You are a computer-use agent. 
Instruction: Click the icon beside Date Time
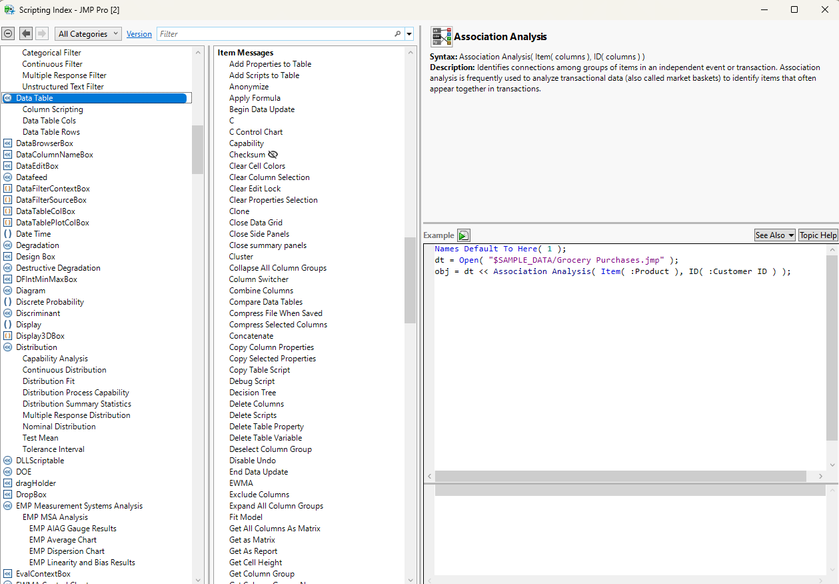pos(8,234)
